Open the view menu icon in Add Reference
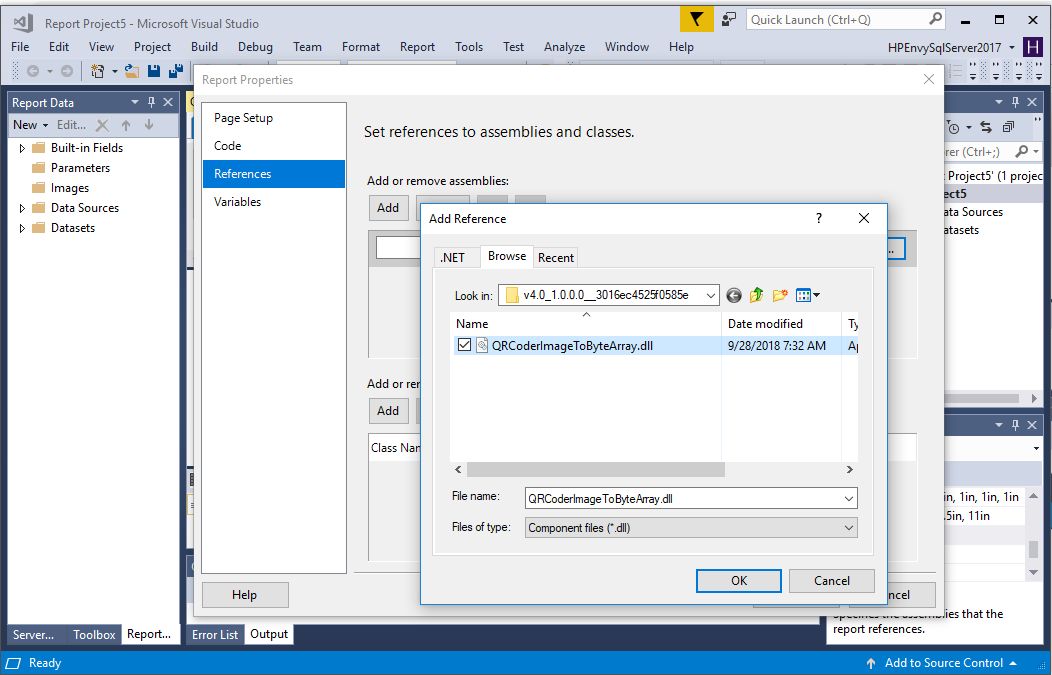Image resolution: width=1052 pixels, height=675 pixels. (806, 295)
